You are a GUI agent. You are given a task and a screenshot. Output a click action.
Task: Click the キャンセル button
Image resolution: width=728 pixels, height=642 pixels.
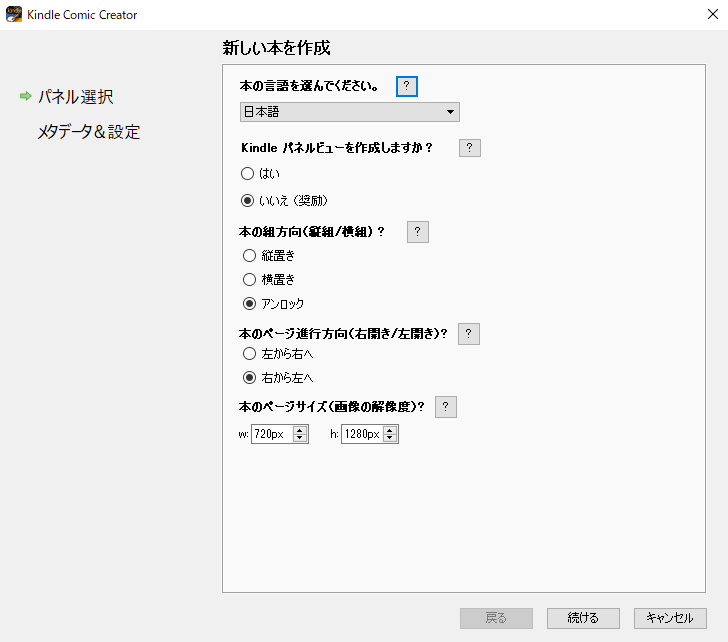(670, 618)
